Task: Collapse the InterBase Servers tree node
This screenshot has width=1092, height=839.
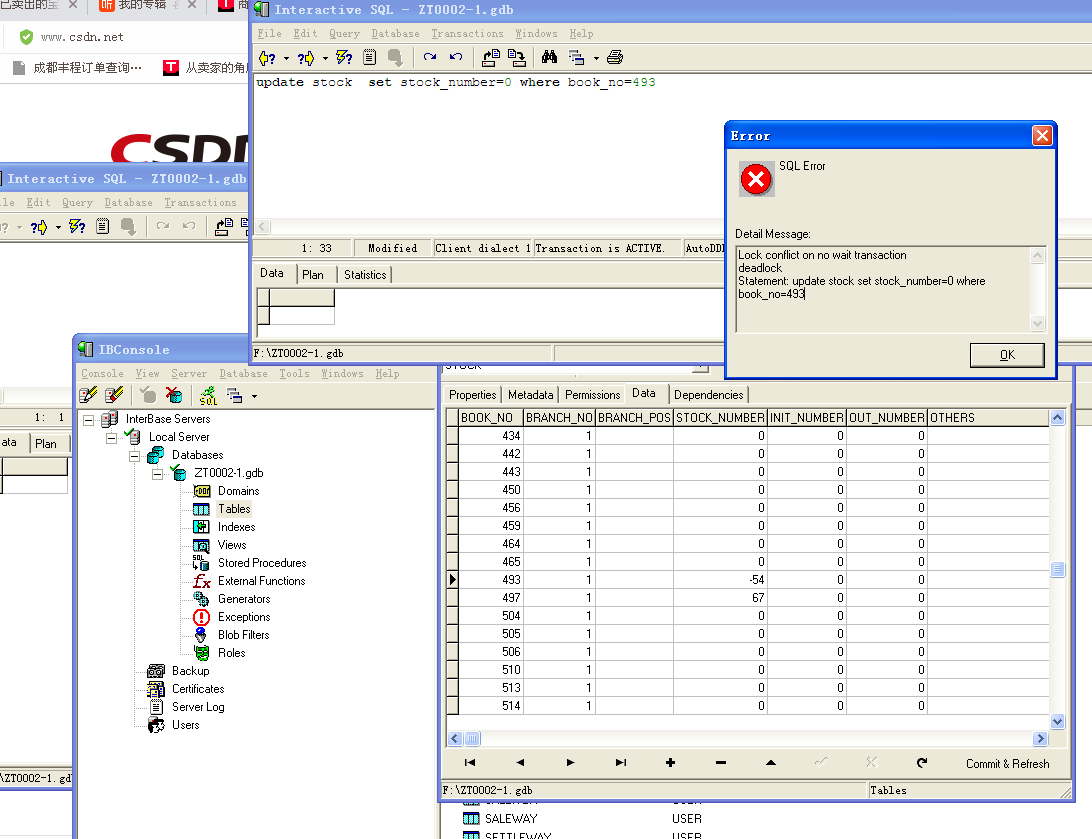Action: (x=88, y=420)
